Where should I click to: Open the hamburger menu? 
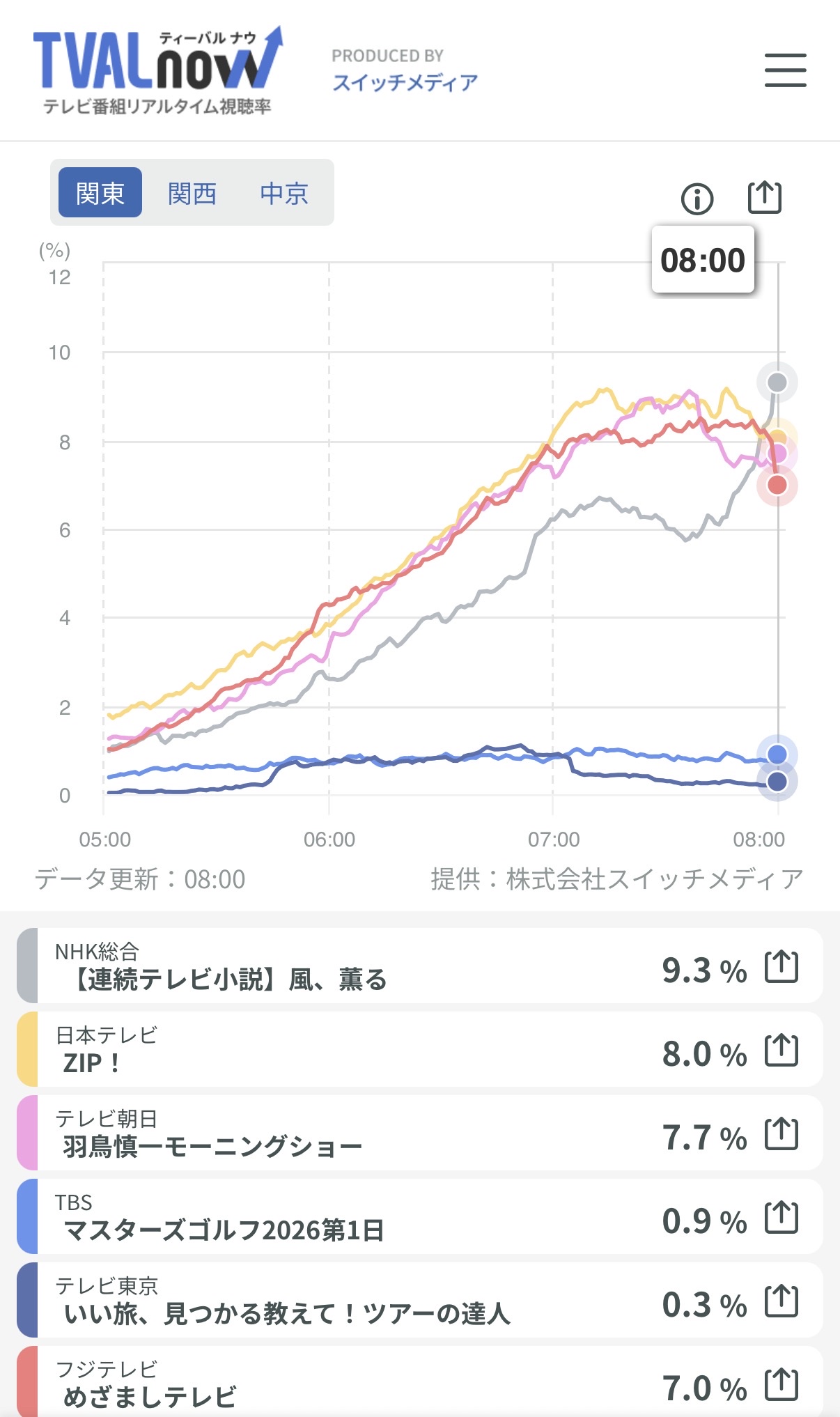(x=785, y=70)
